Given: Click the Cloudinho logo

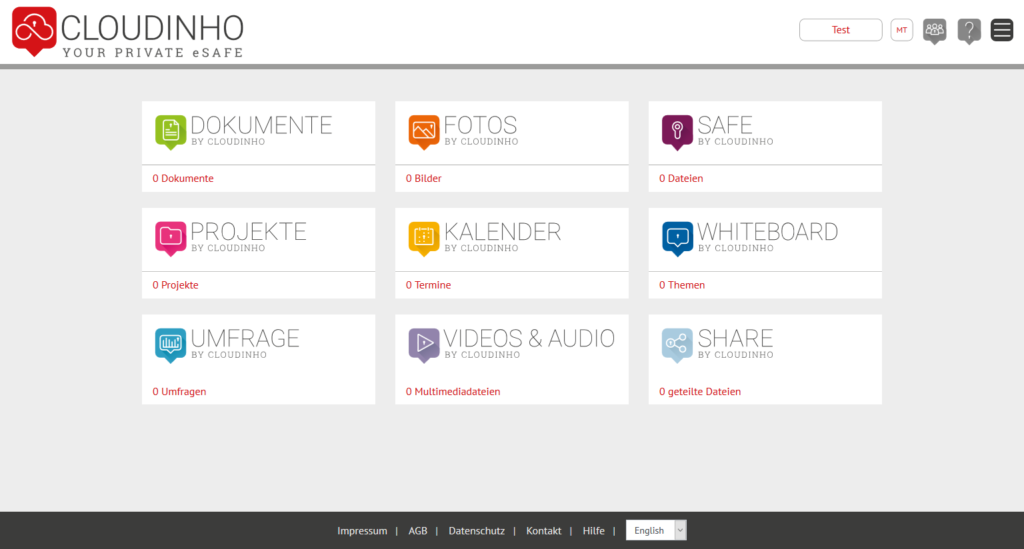Looking at the screenshot, I should point(128,32).
